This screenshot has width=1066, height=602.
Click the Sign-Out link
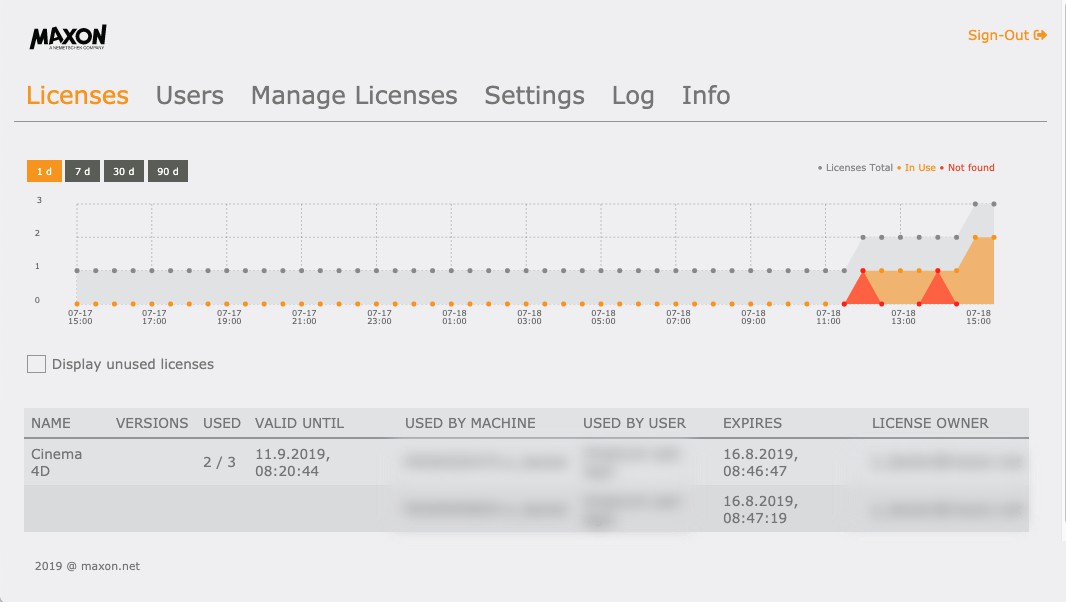[1007, 35]
